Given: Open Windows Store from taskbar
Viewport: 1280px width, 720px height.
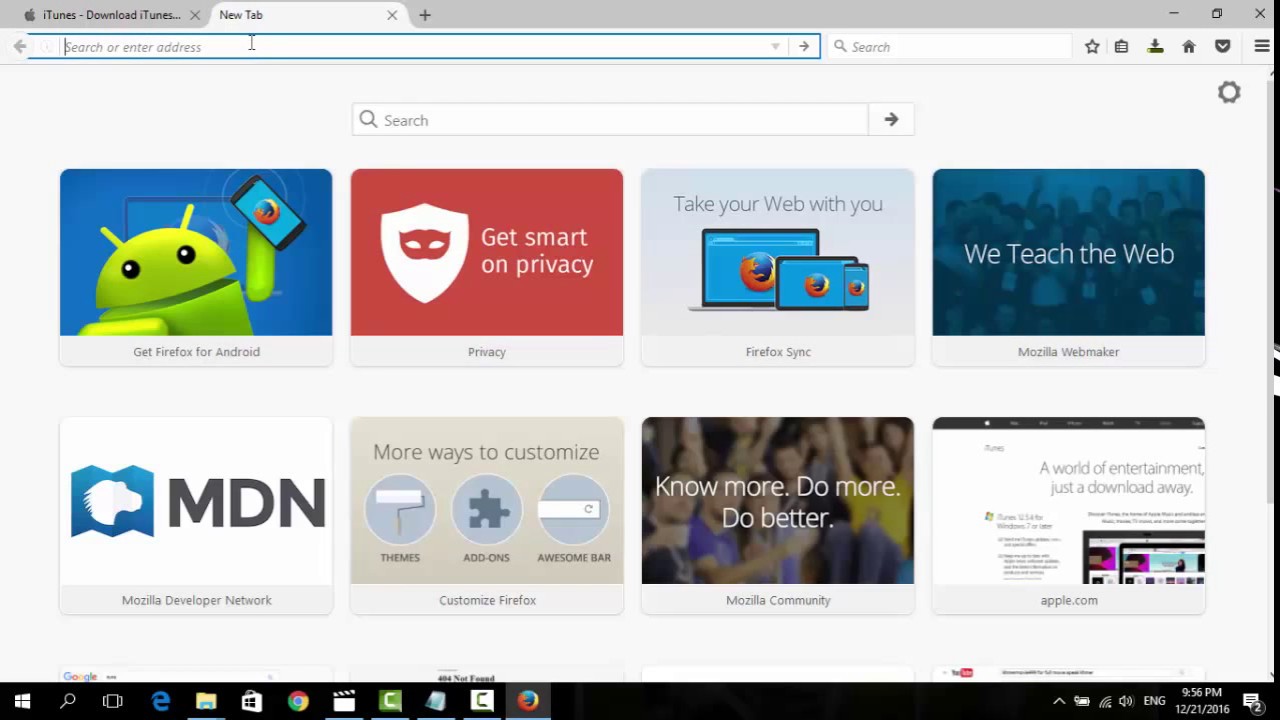Looking at the screenshot, I should point(252,701).
